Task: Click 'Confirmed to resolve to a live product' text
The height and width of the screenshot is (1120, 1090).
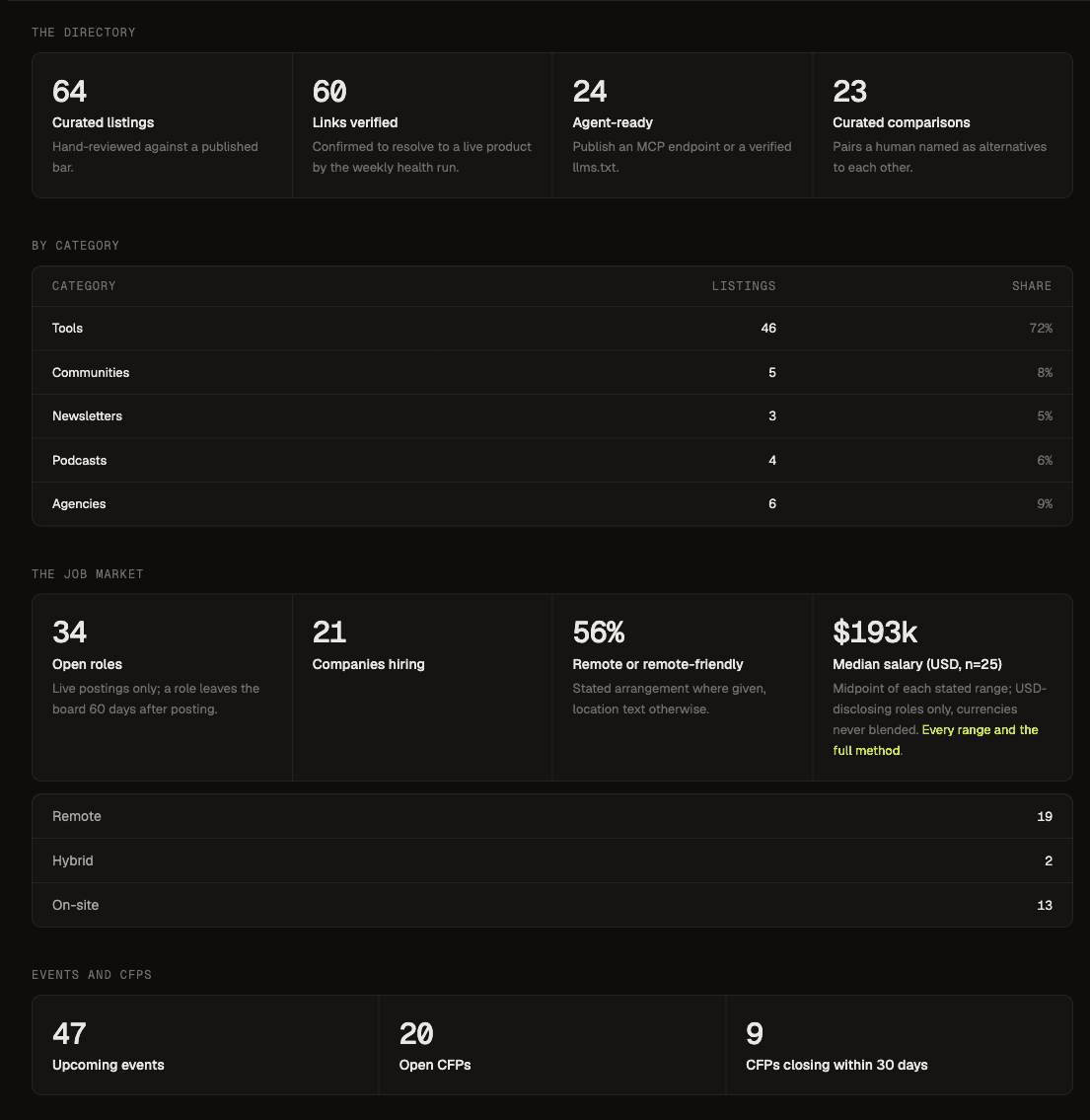Action: pyautogui.click(x=422, y=157)
